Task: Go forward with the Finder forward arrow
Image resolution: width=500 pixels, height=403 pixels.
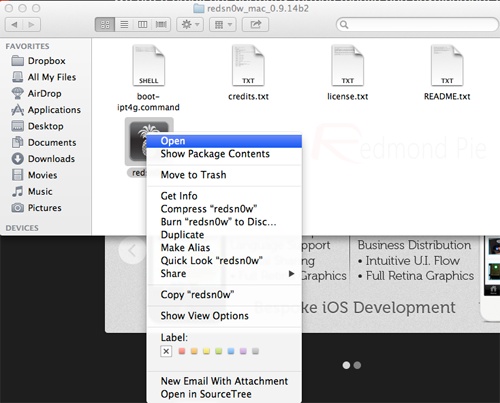Action: (x=32, y=25)
